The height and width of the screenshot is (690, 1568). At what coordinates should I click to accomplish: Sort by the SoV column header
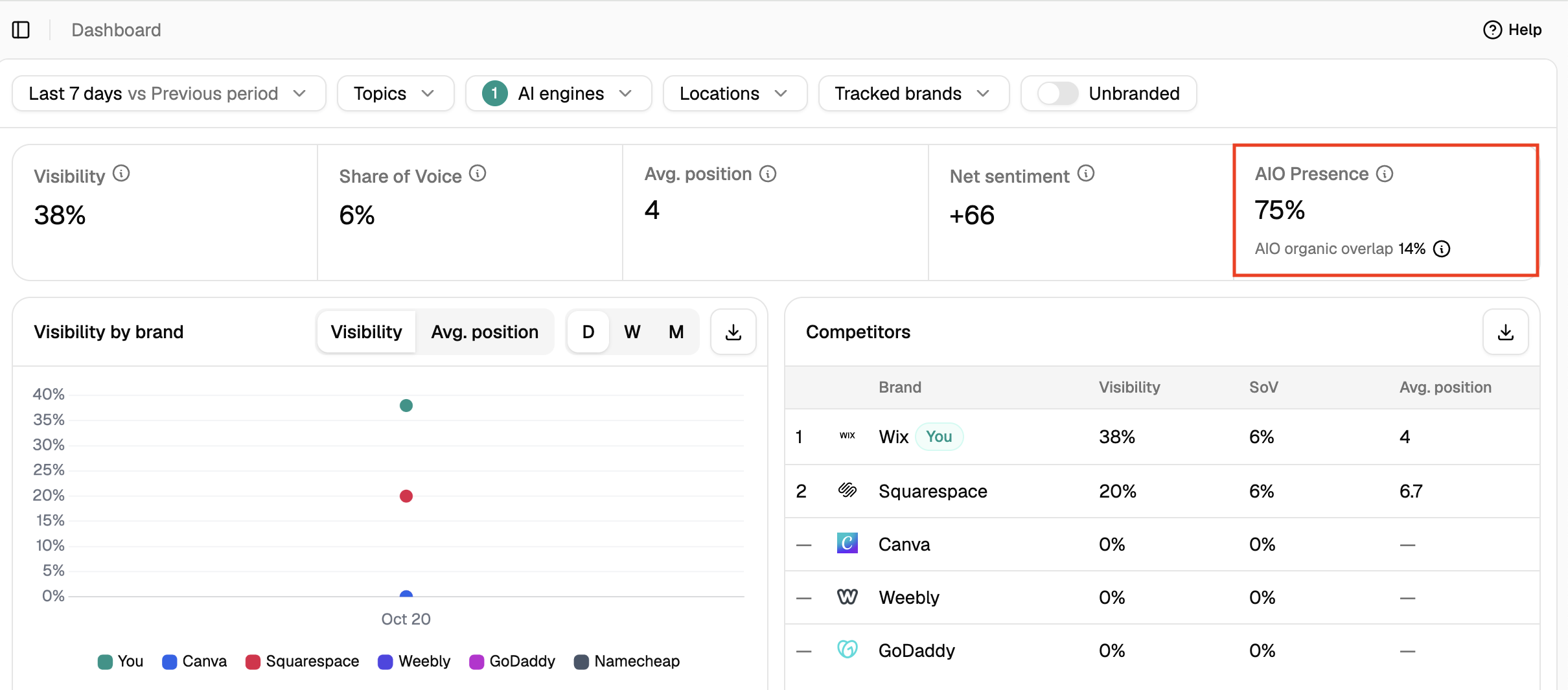[x=1263, y=387]
